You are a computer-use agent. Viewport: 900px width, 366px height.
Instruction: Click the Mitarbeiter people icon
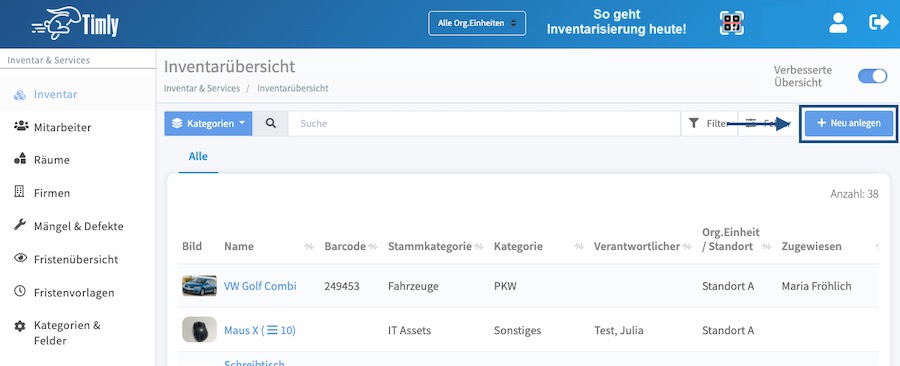tap(20, 127)
